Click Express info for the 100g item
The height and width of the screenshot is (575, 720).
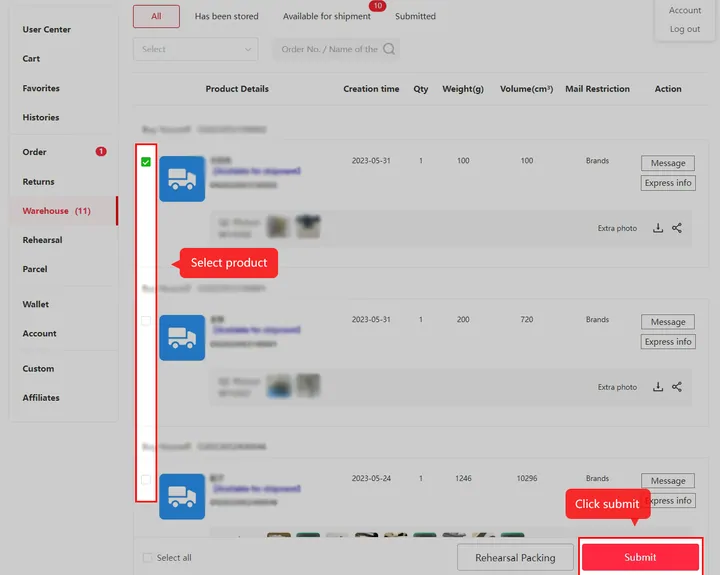click(x=668, y=183)
